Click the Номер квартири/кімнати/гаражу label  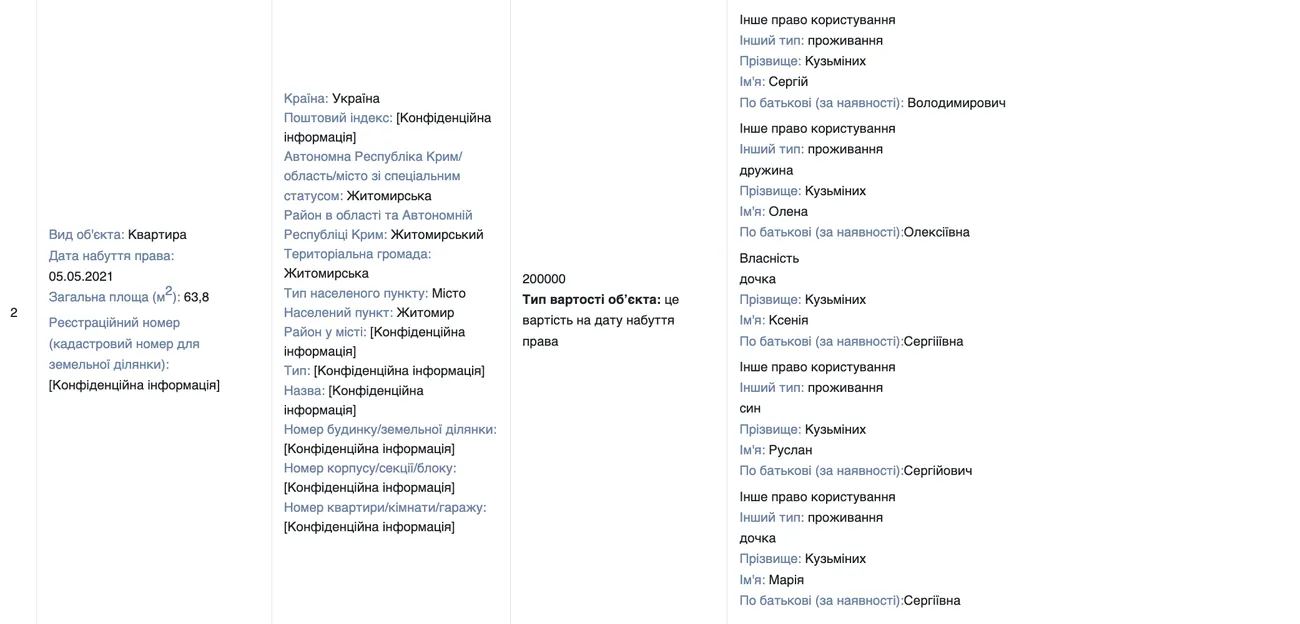(385, 508)
